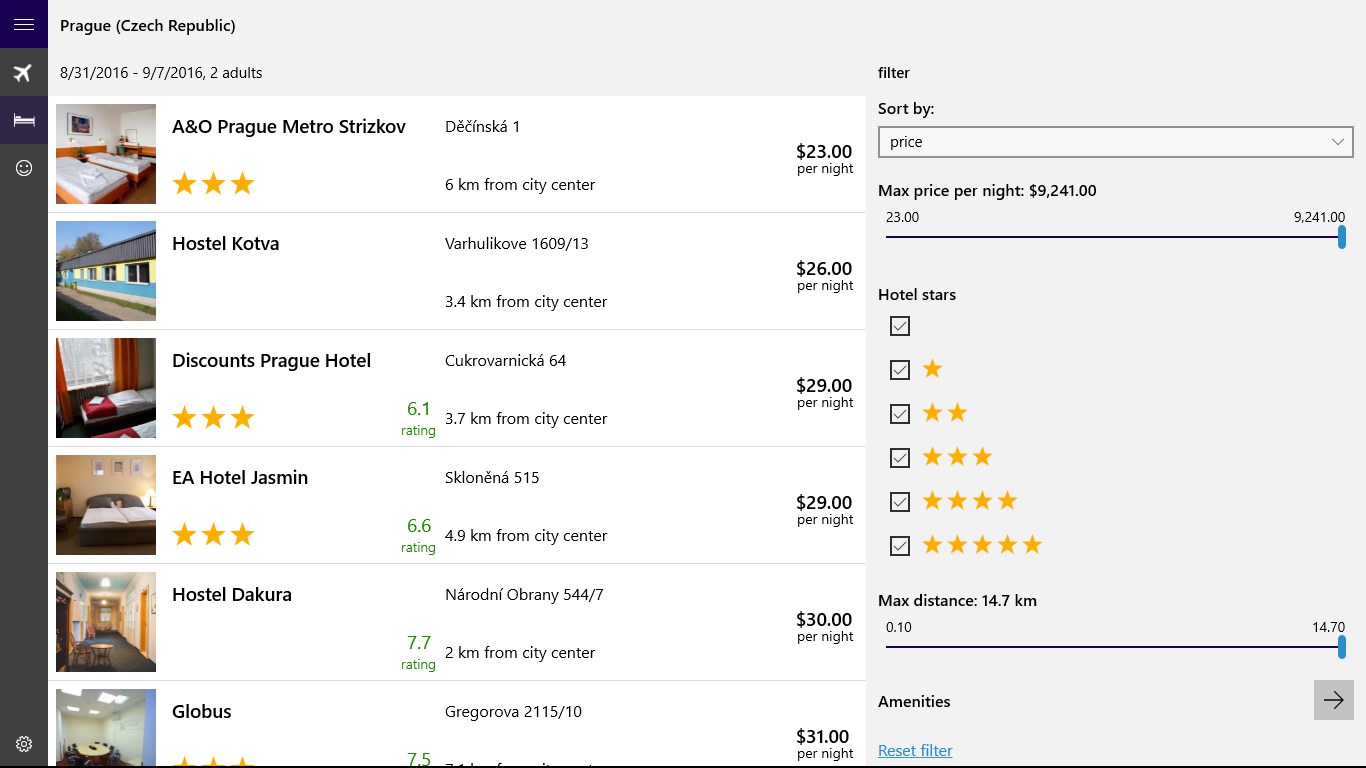Click A&O Prague Metro Strizkov star rating
Screen dimensions: 1366x768
pyautogui.click(x=213, y=184)
